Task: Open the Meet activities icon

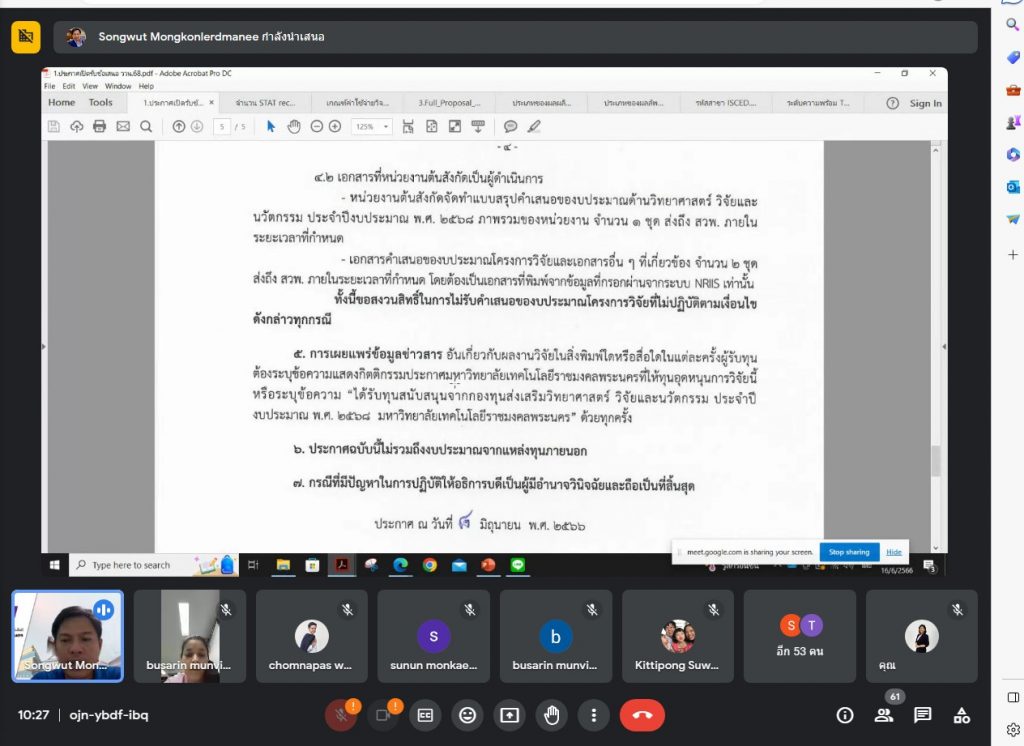Action: tap(961, 715)
